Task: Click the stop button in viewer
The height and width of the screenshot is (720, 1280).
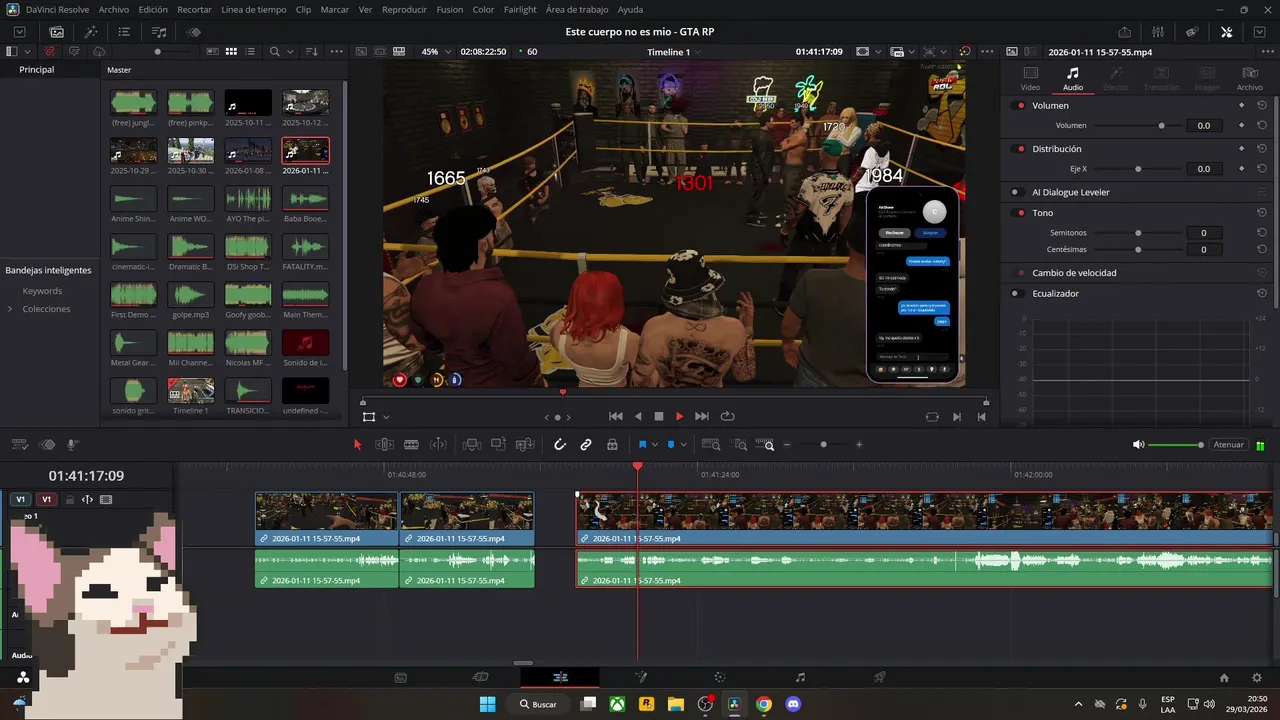Action: (658, 416)
